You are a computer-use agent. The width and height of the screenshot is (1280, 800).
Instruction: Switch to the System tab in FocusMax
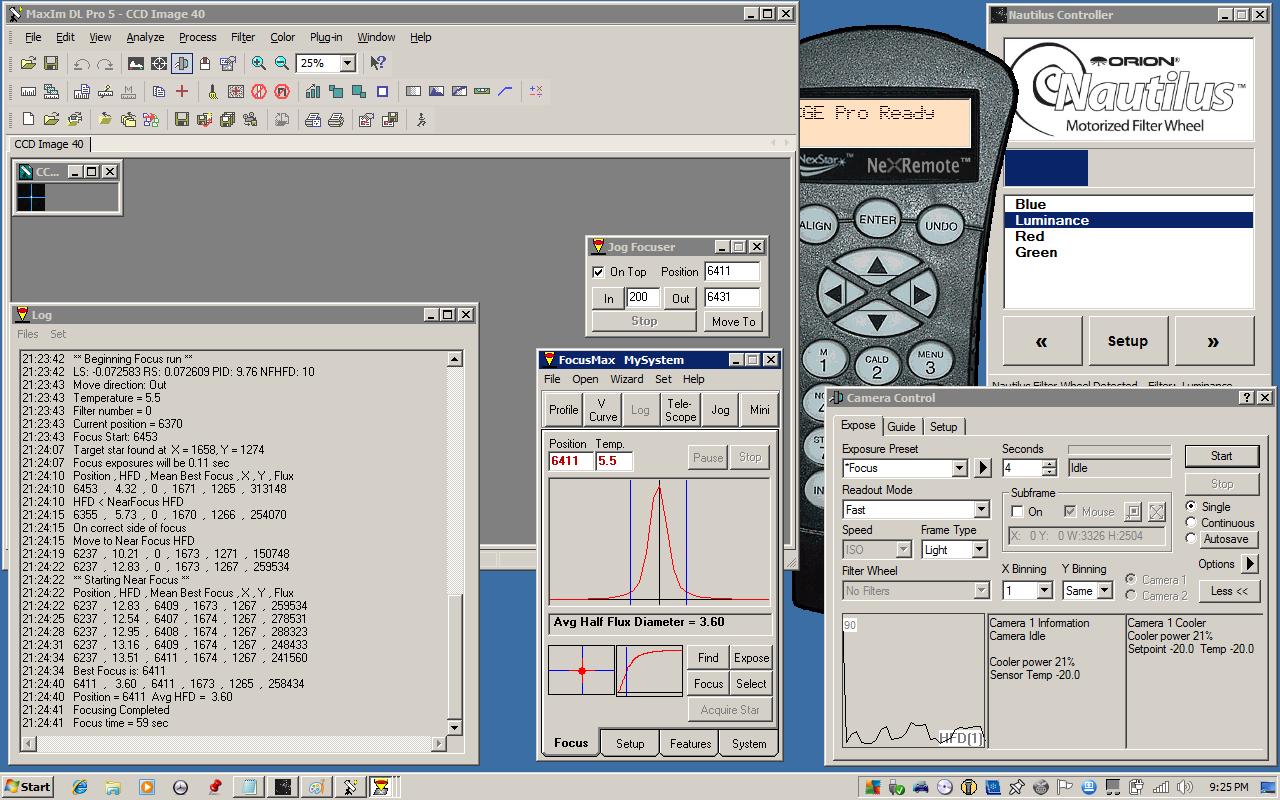coord(749,744)
